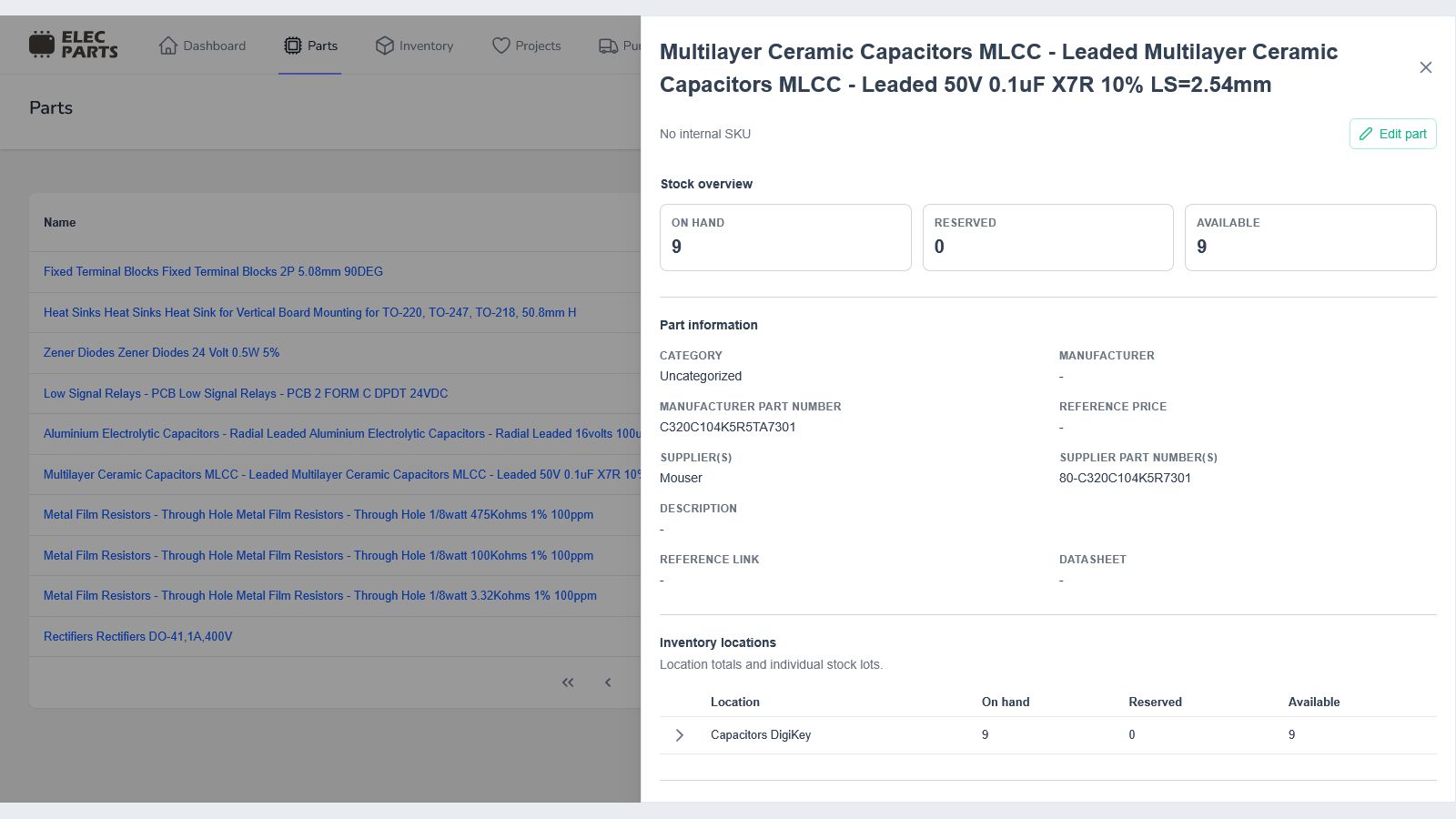The height and width of the screenshot is (819, 1456).
Task: Click the On Hand stock card
Action: click(x=785, y=238)
